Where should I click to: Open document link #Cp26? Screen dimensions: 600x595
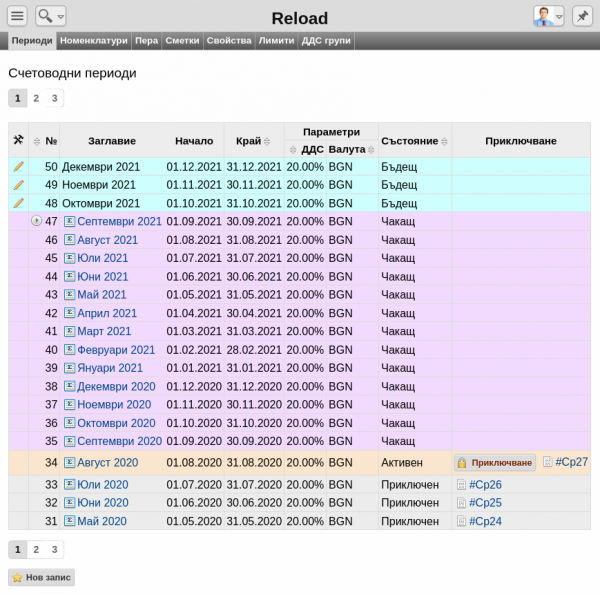pyautogui.click(x=485, y=485)
